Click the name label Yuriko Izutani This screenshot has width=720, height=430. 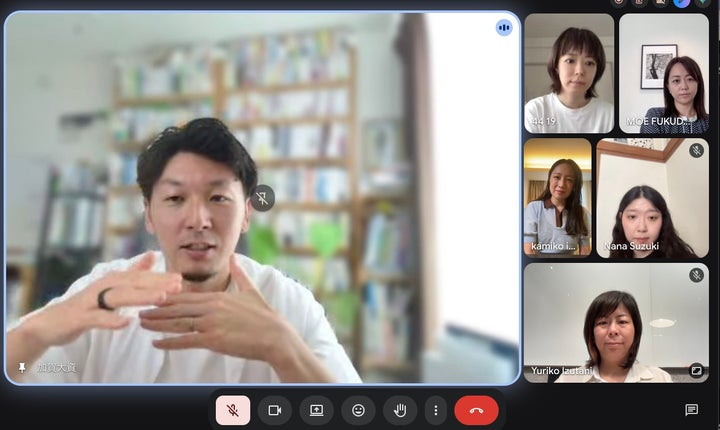pyautogui.click(x=562, y=371)
